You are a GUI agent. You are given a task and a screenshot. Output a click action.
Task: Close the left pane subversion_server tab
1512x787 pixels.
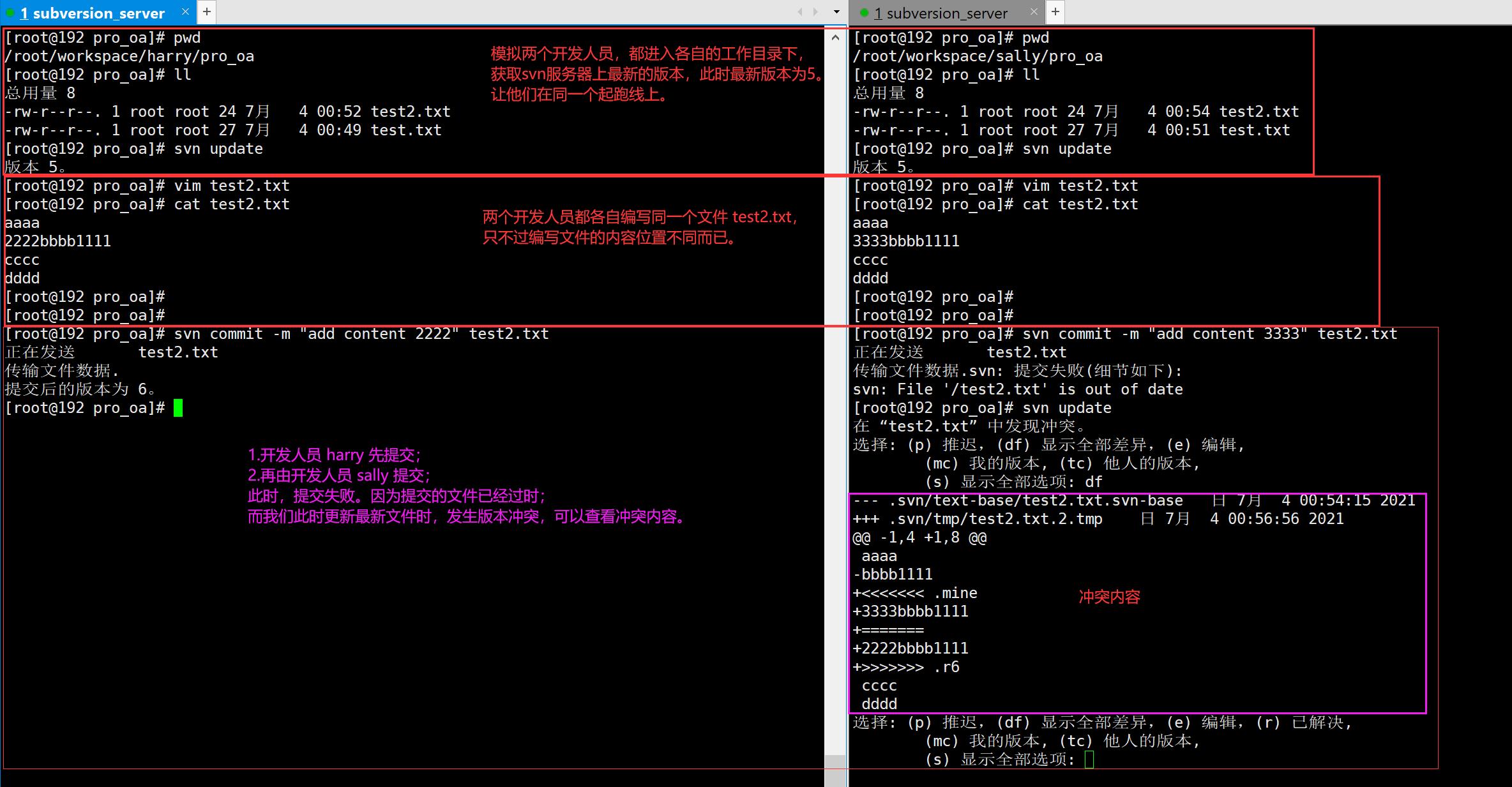pos(185,11)
